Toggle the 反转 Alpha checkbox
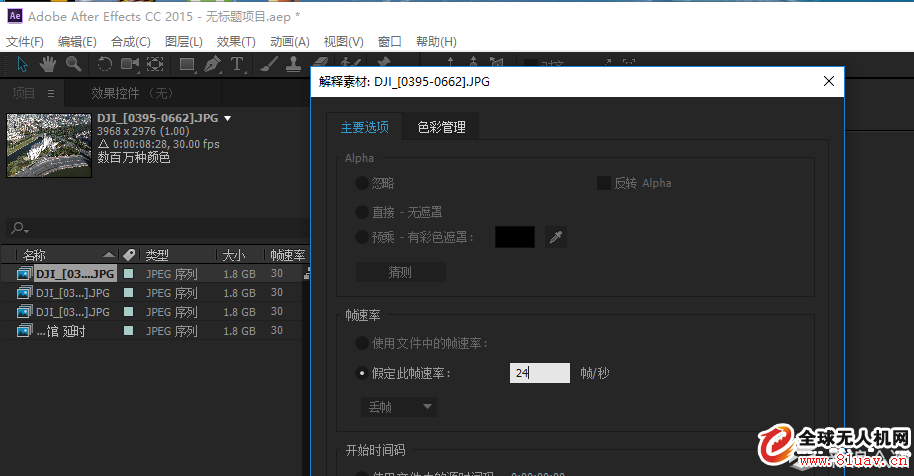The image size is (914, 476). 603,183
